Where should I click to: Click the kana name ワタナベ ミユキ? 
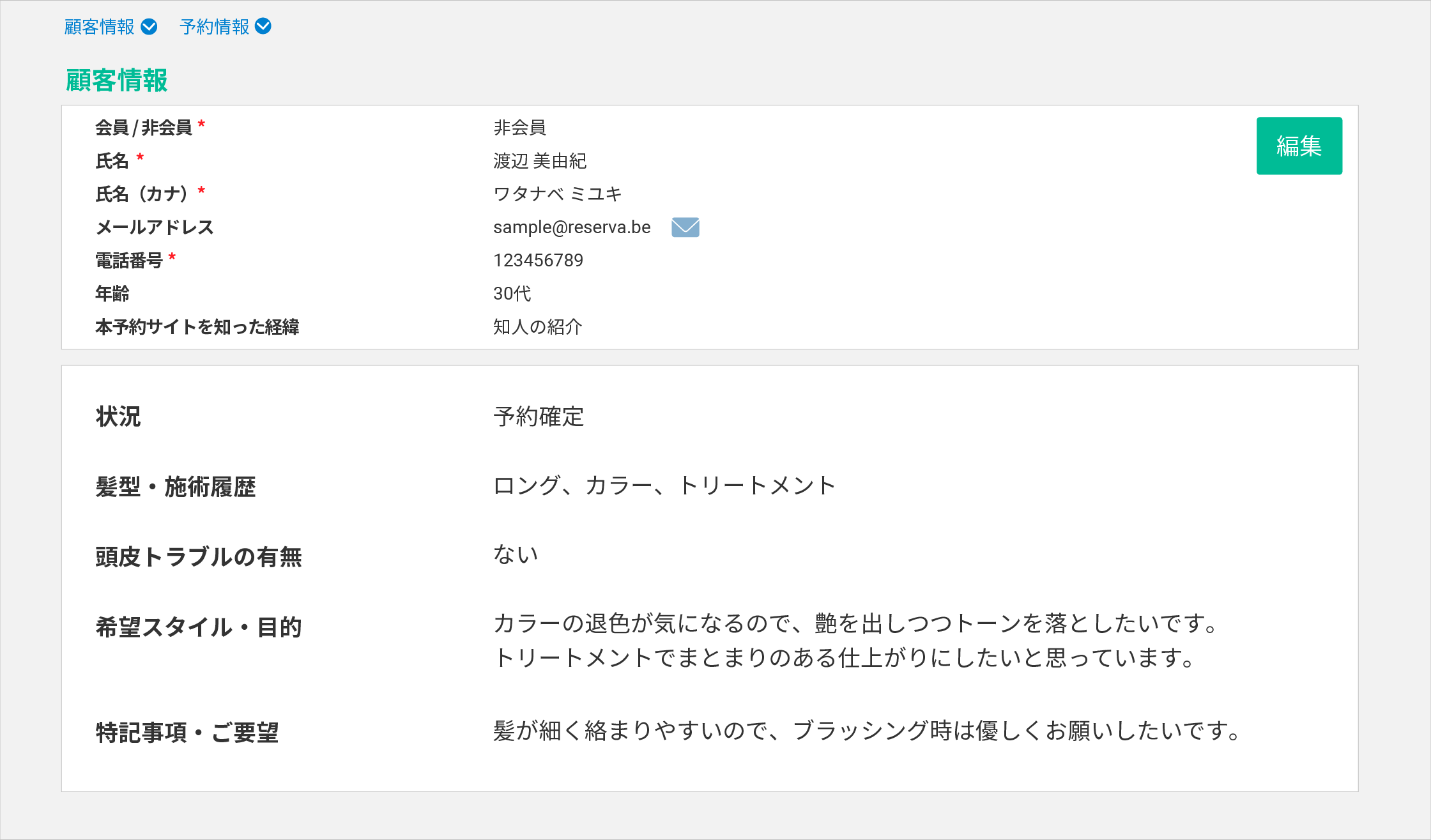point(557,194)
